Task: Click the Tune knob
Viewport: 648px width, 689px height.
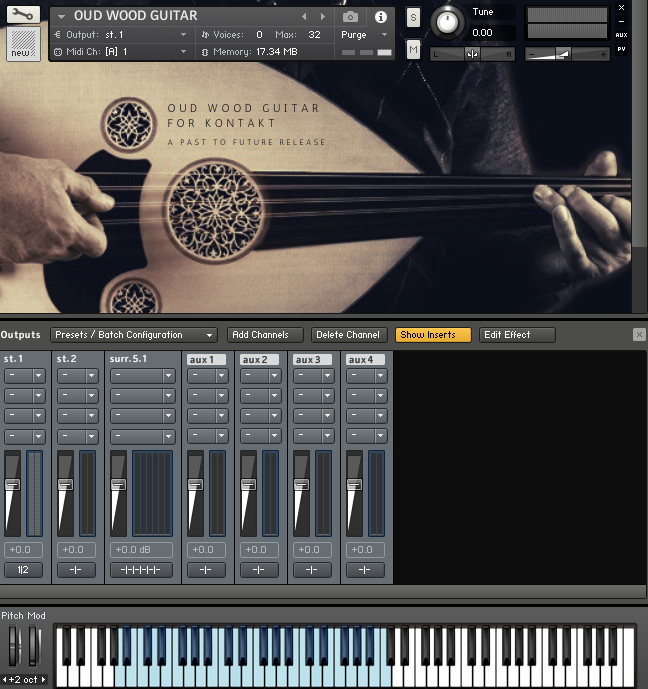Action: (x=448, y=21)
